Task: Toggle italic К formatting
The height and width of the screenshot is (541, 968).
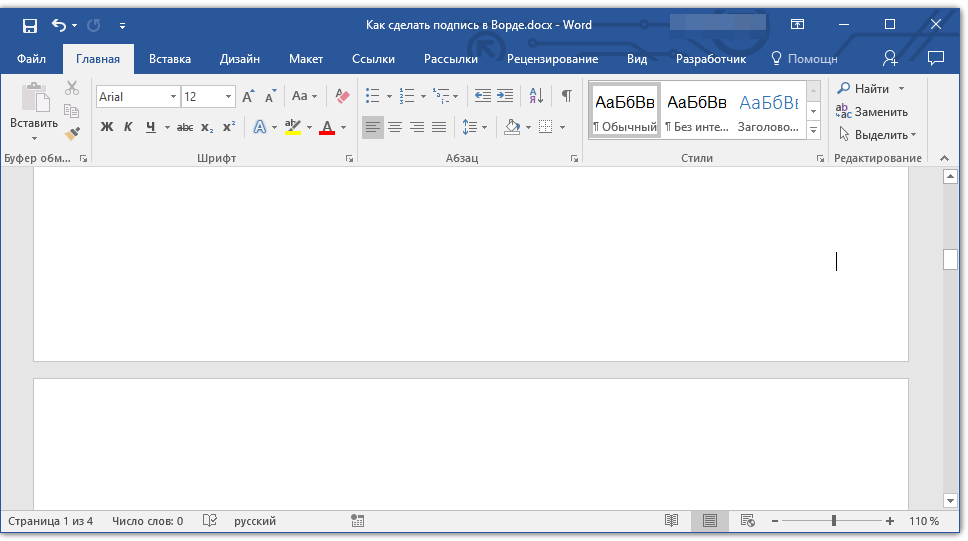Action: (128, 127)
